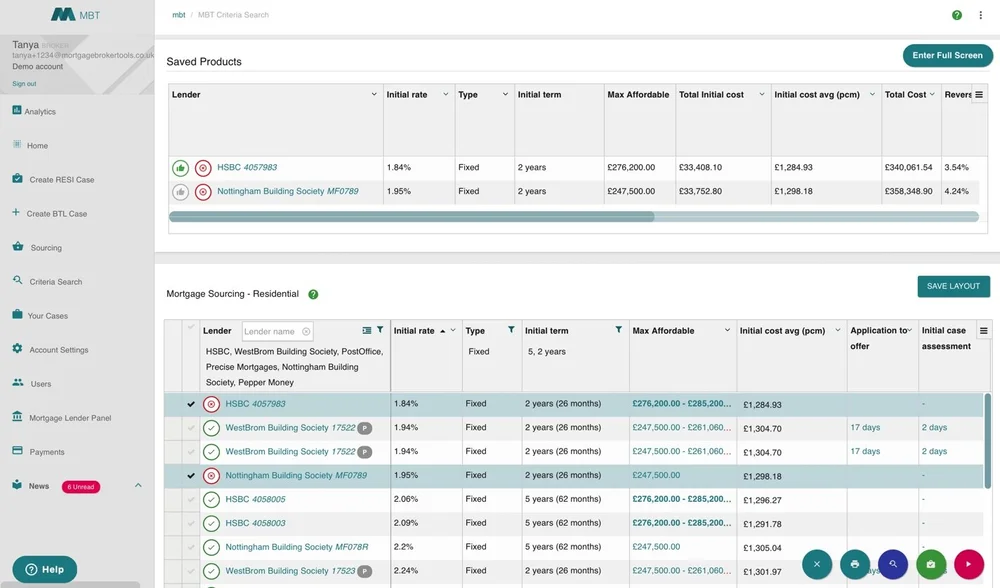Sort by Initial rate ascending arrow in sourcing table
Screen dimensions: 1000x588
coord(443,331)
